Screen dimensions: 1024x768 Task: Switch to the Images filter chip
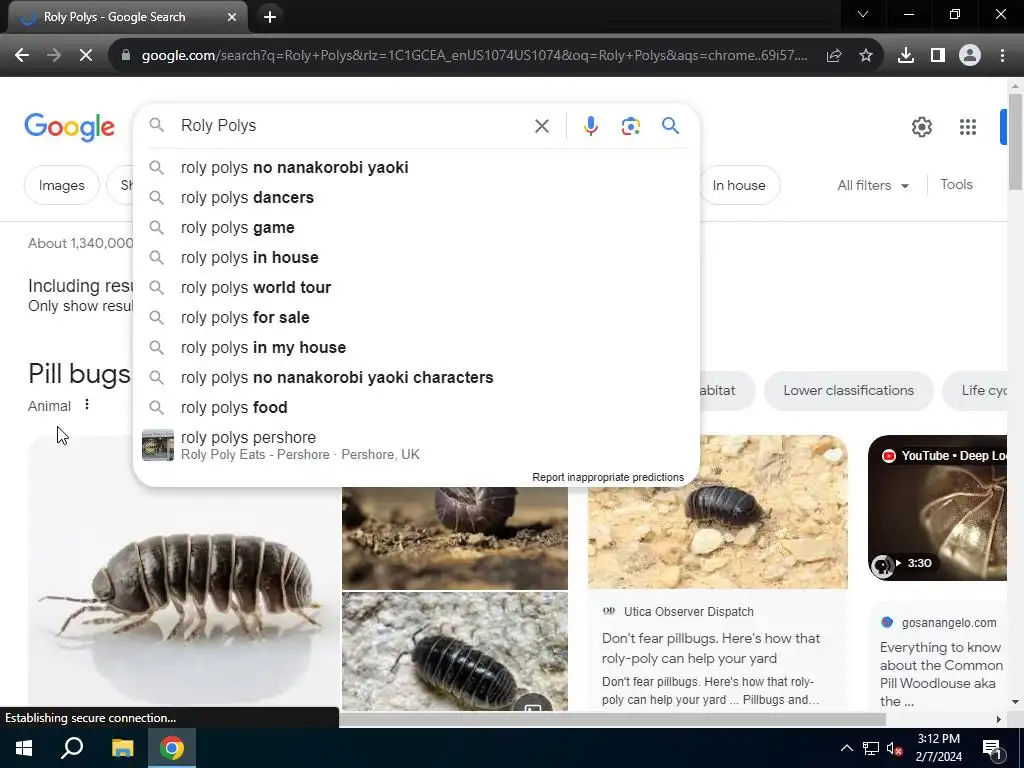click(x=61, y=185)
